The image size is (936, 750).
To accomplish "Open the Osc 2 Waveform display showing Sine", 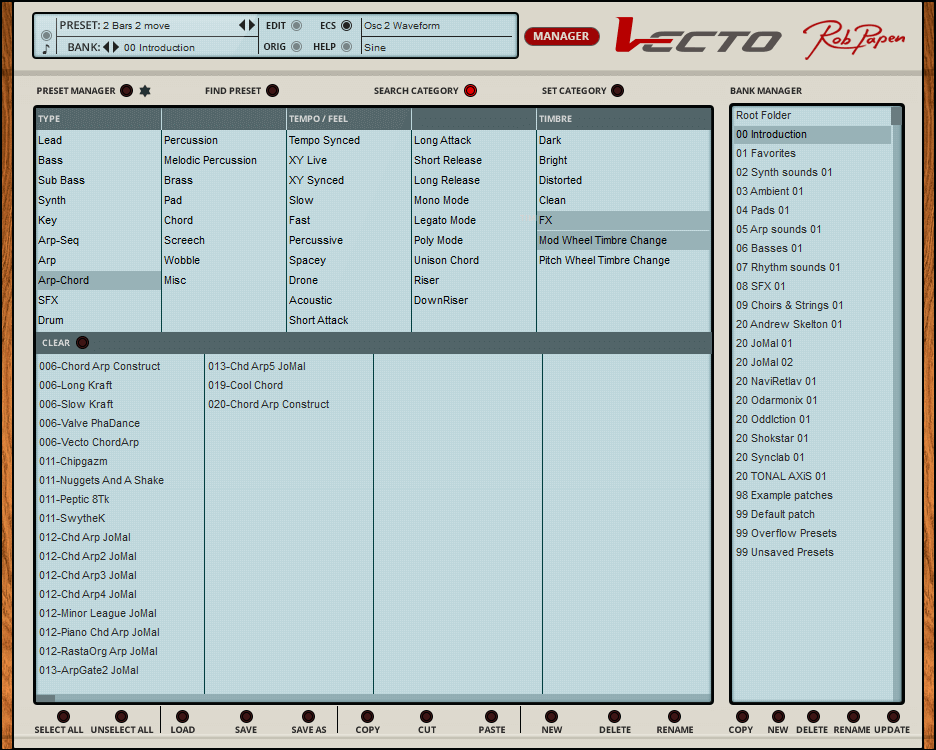I will [x=440, y=37].
